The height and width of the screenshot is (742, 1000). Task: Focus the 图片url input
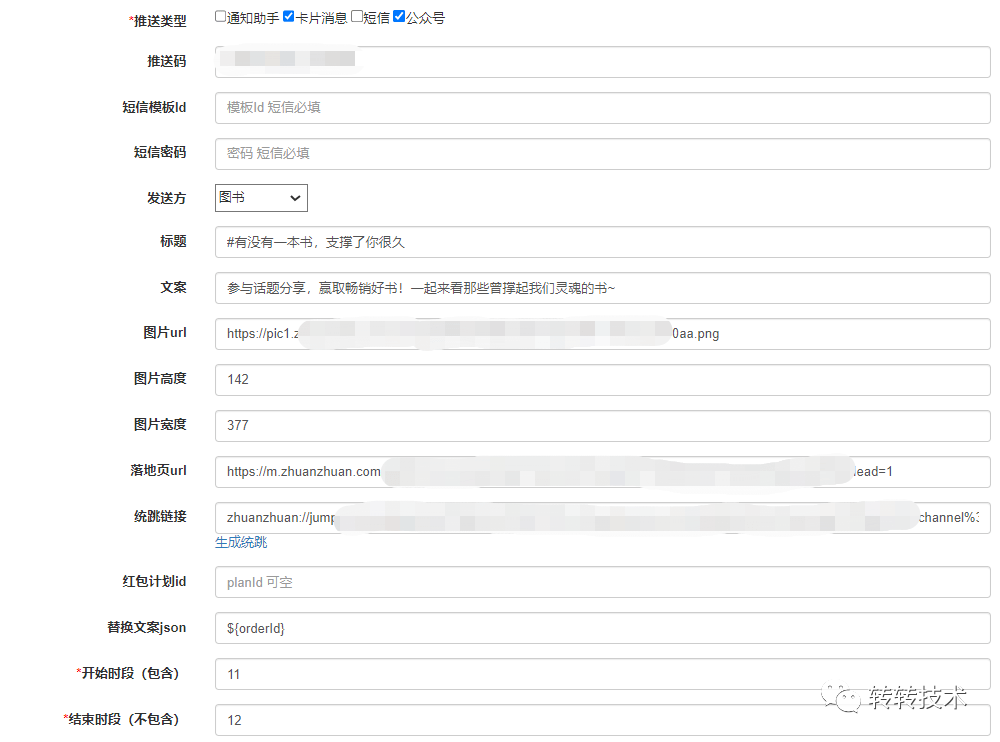pyautogui.click(x=603, y=334)
